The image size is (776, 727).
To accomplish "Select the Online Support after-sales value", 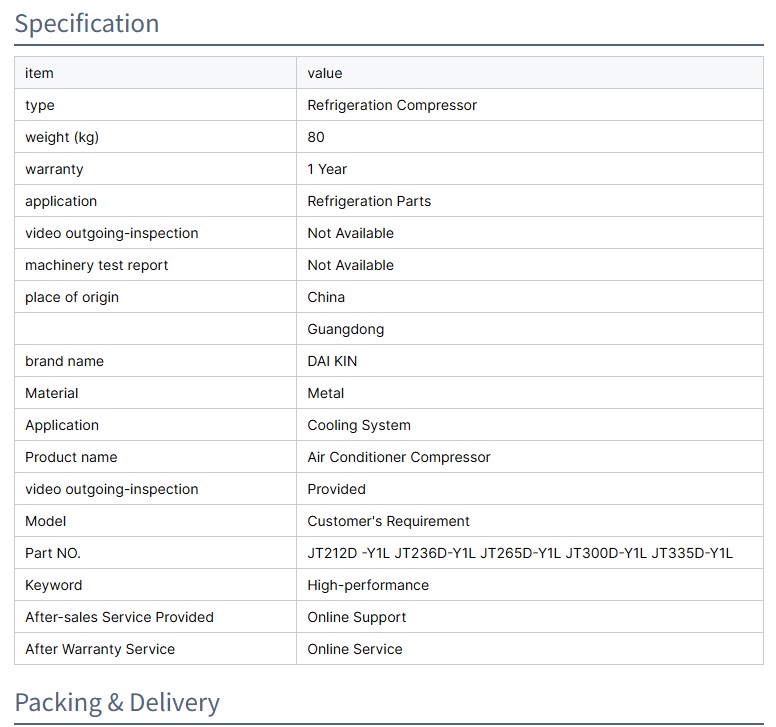I will [x=357, y=617].
